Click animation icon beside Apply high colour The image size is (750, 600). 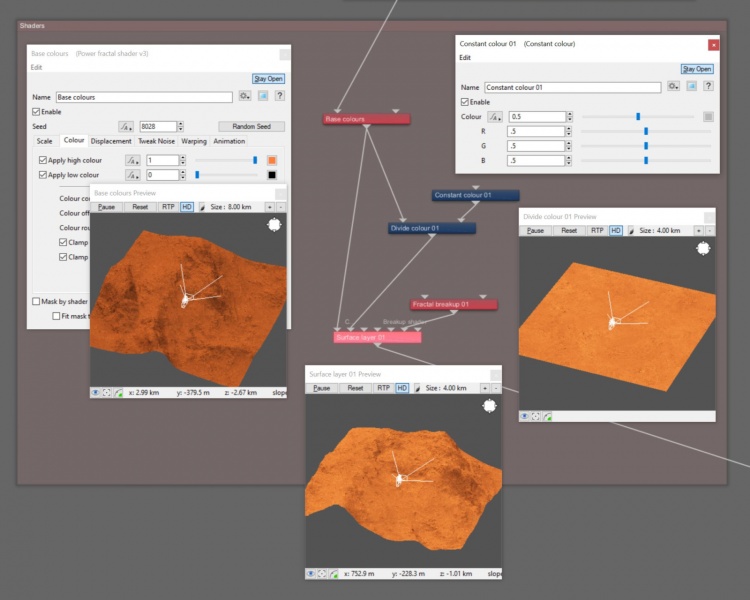coord(132,161)
